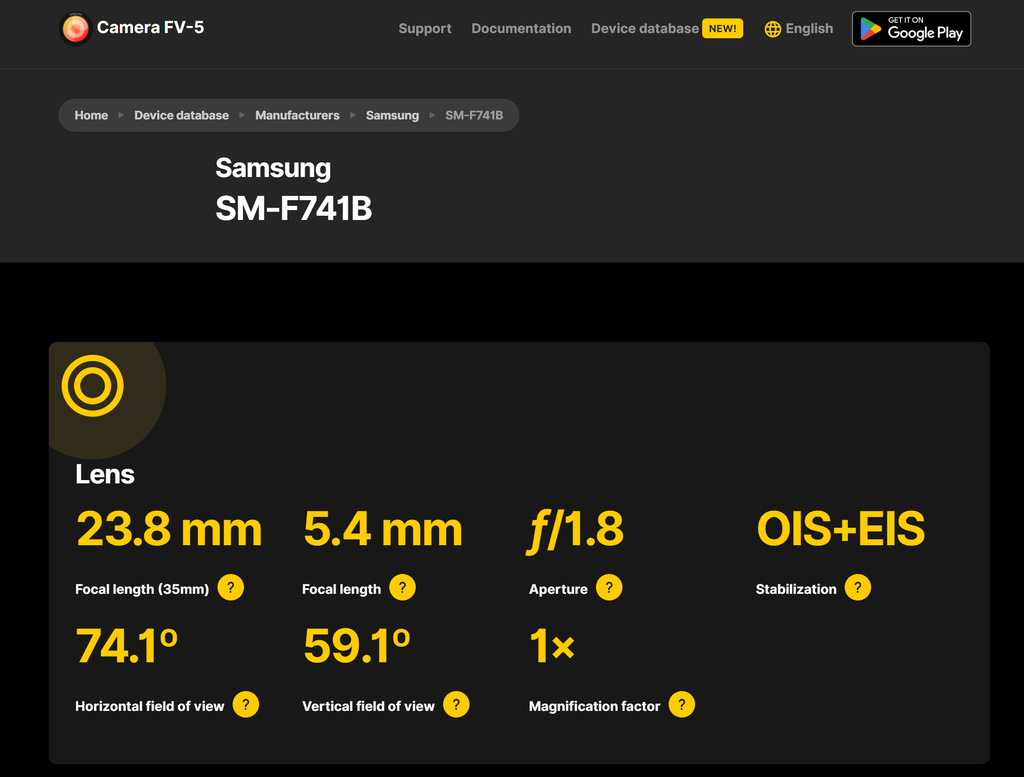
Task: Click the Lens section heading
Action: pyautogui.click(x=104, y=475)
